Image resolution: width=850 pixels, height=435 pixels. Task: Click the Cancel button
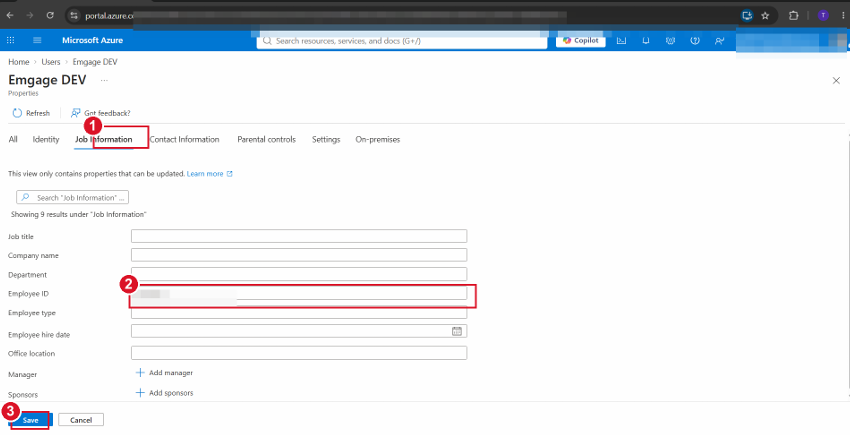(x=81, y=420)
